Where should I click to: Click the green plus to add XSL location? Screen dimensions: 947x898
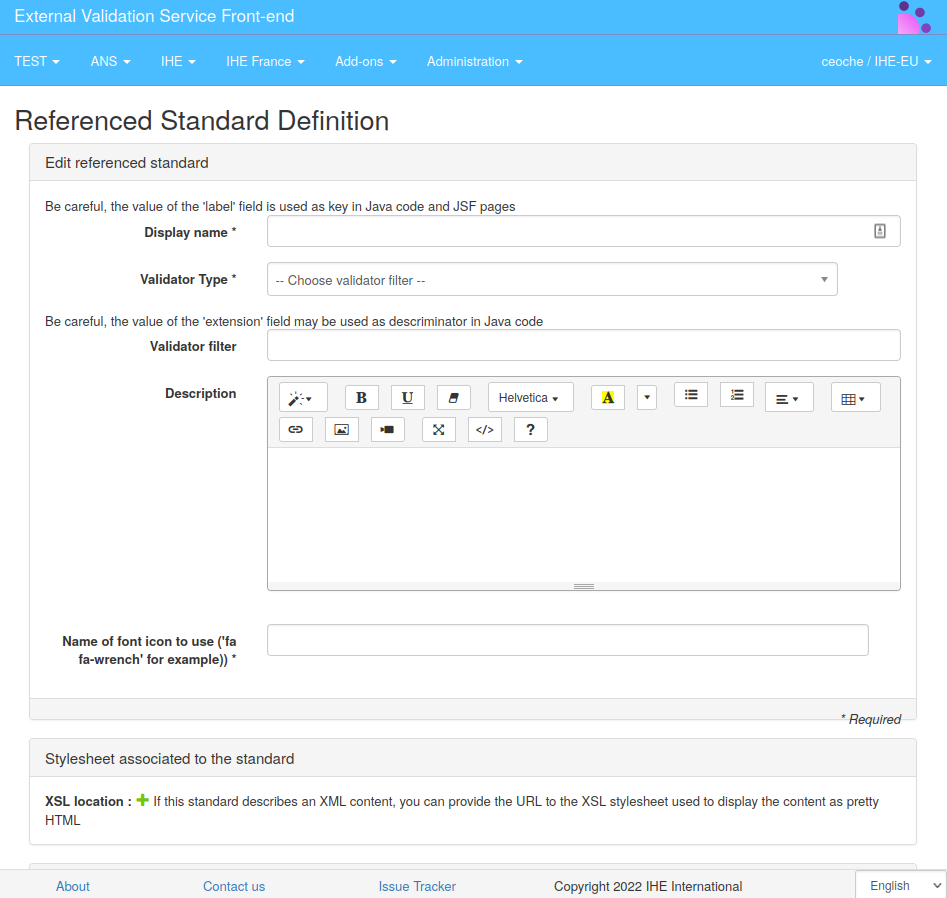coord(142,801)
